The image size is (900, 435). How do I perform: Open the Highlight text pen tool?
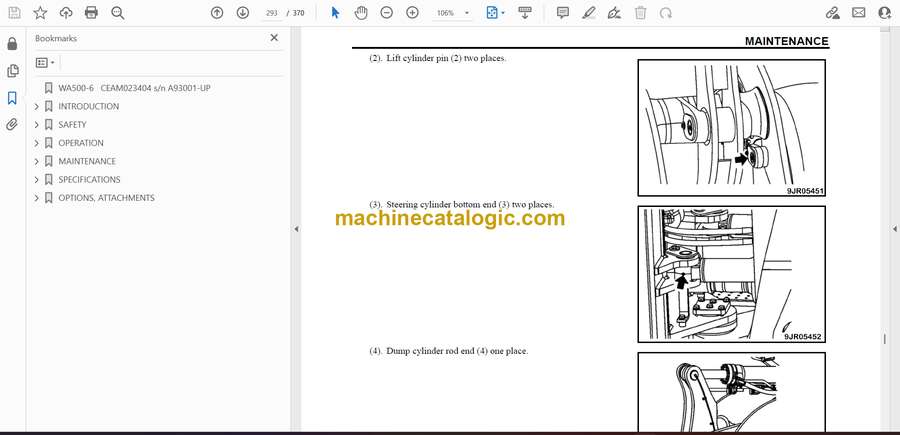pyautogui.click(x=589, y=13)
